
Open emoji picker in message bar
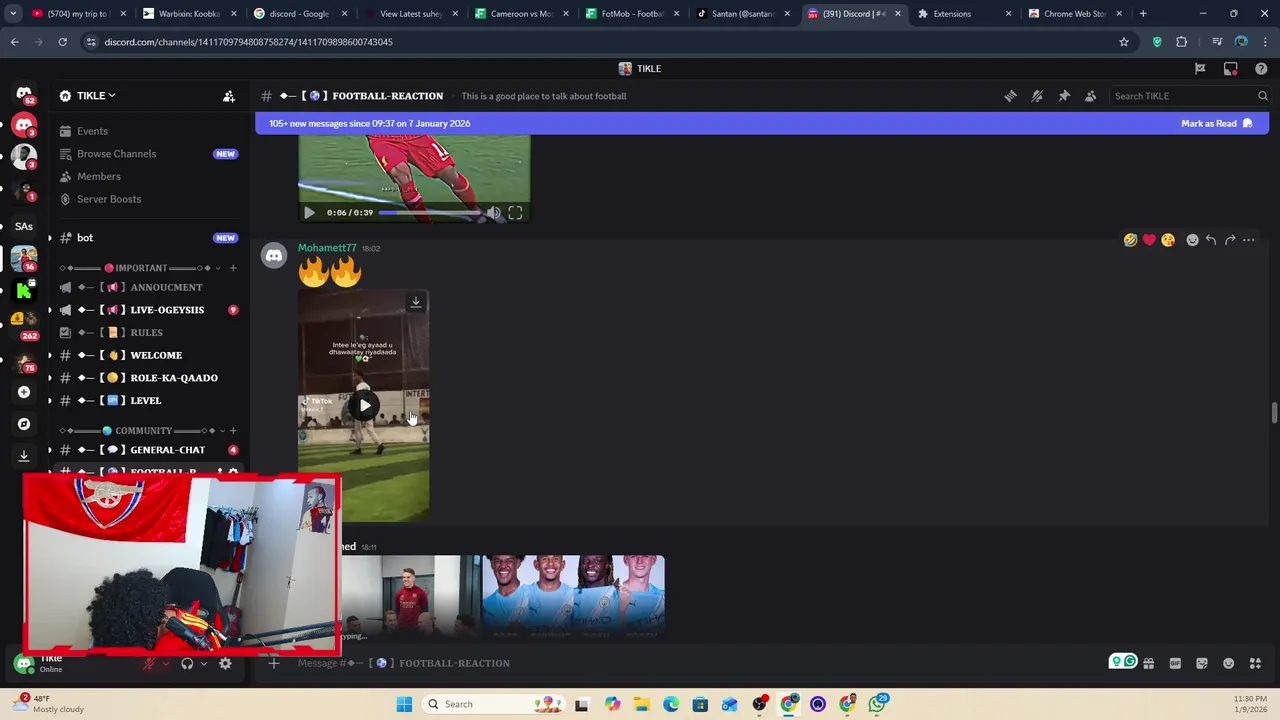tap(1229, 663)
